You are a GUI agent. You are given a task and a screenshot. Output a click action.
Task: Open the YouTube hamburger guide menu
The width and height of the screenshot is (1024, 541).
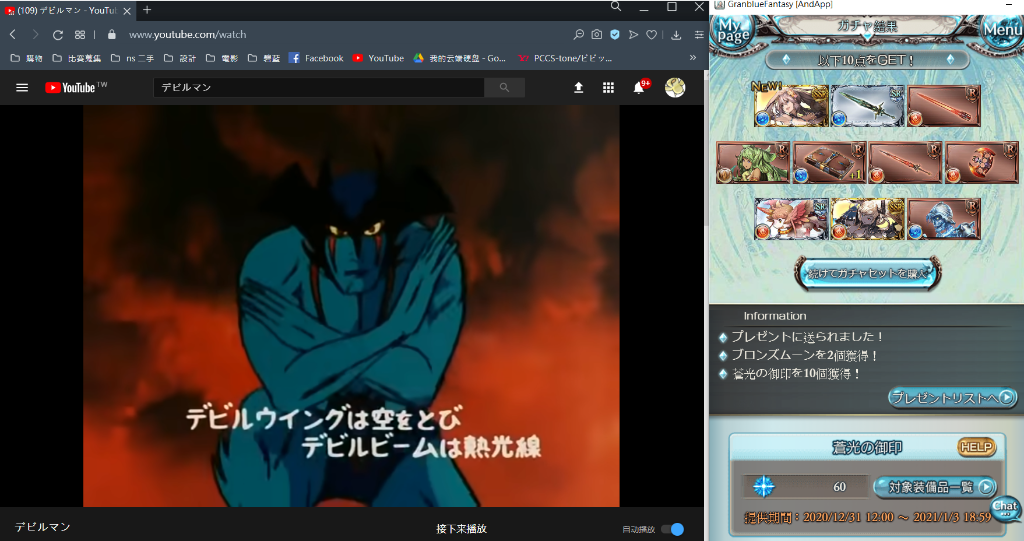tap(22, 88)
